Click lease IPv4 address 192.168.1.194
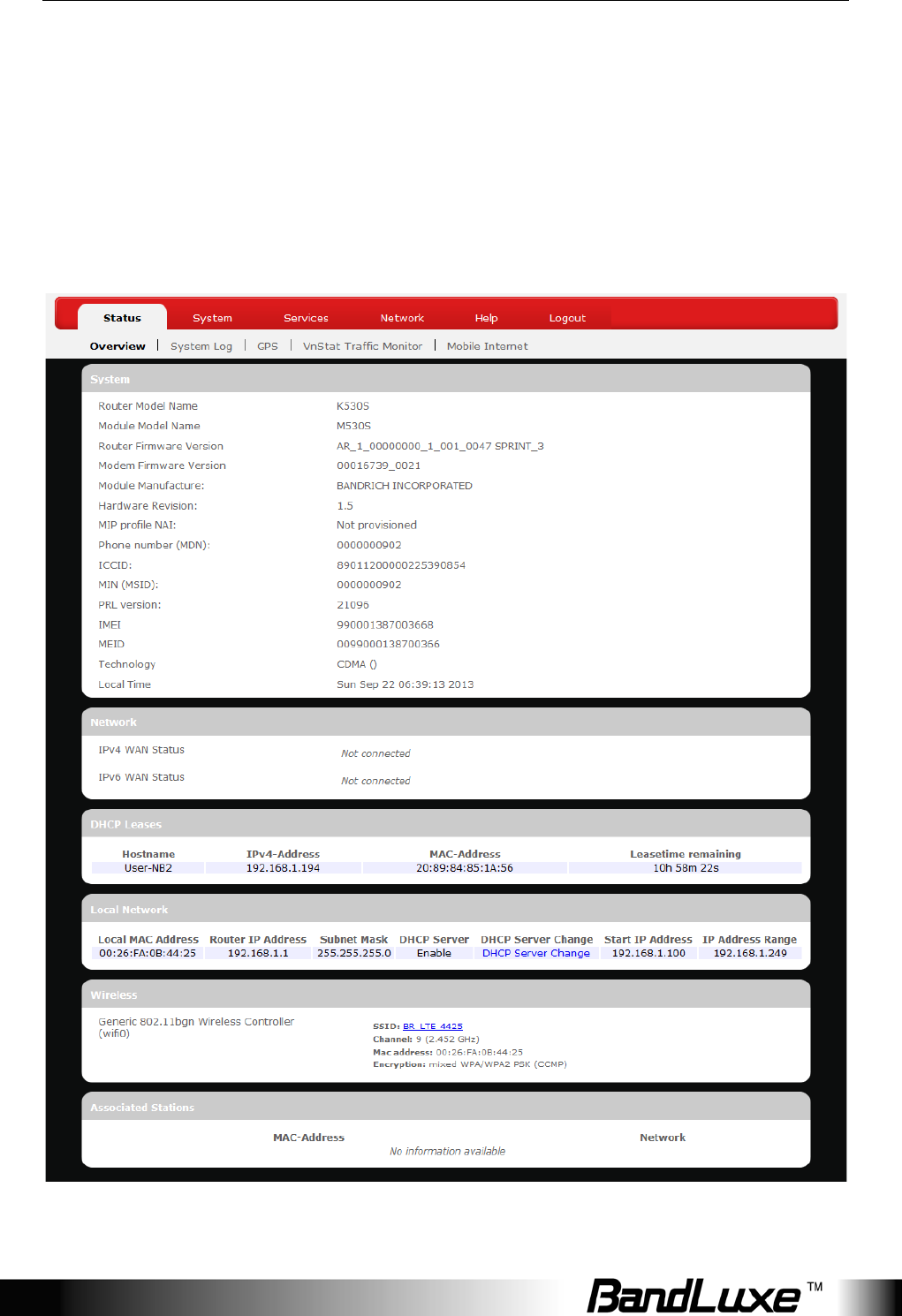Screen dimensions: 902x1316 283,868
